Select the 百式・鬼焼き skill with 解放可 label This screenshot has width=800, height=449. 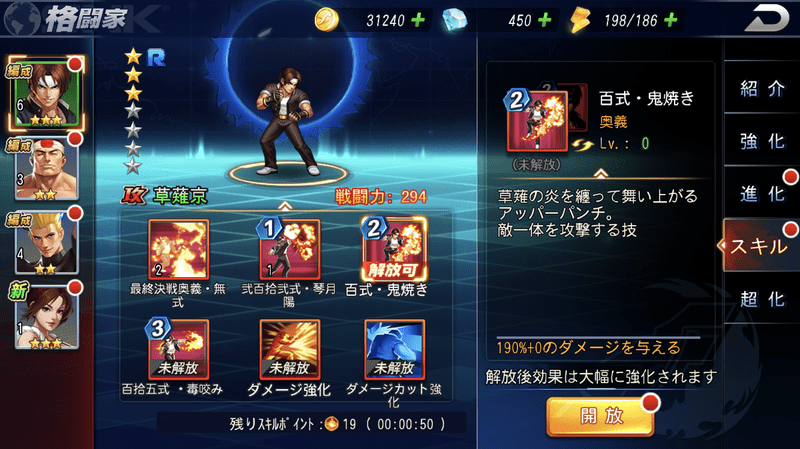[393, 250]
